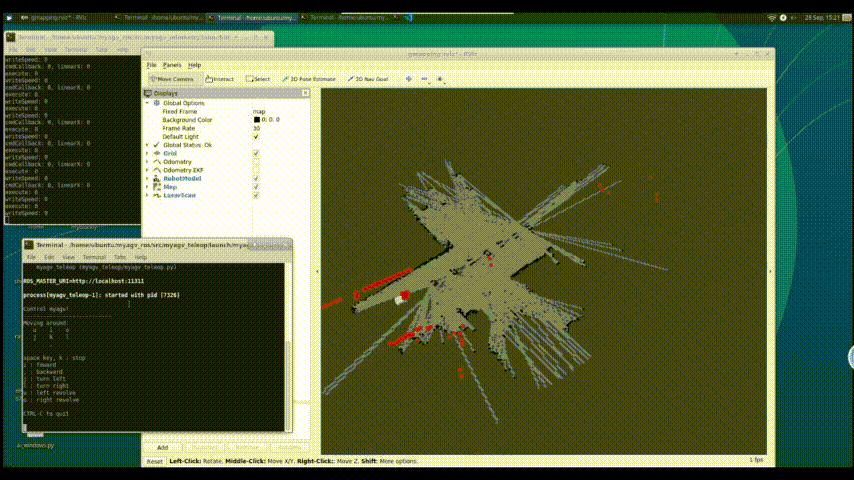Choose the Select tool in RViz

click(x=258, y=78)
